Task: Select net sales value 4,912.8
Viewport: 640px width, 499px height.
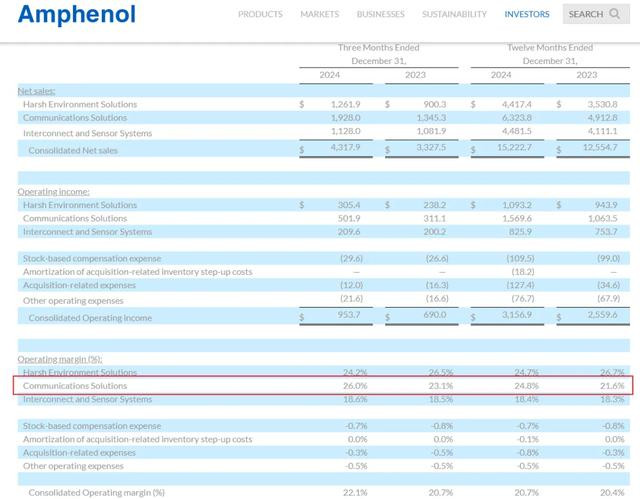Action: pos(602,118)
